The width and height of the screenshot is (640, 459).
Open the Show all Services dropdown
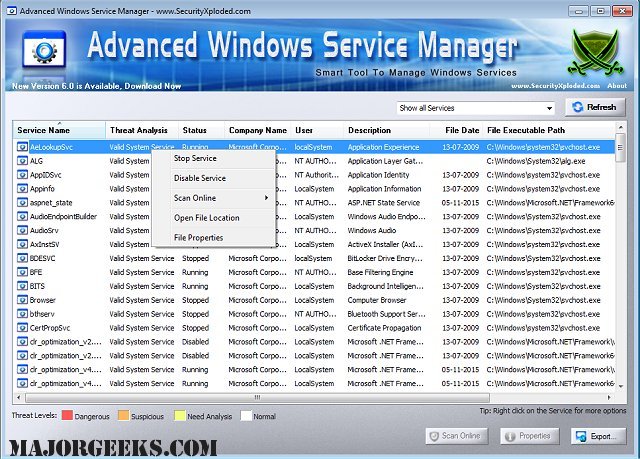[476, 108]
